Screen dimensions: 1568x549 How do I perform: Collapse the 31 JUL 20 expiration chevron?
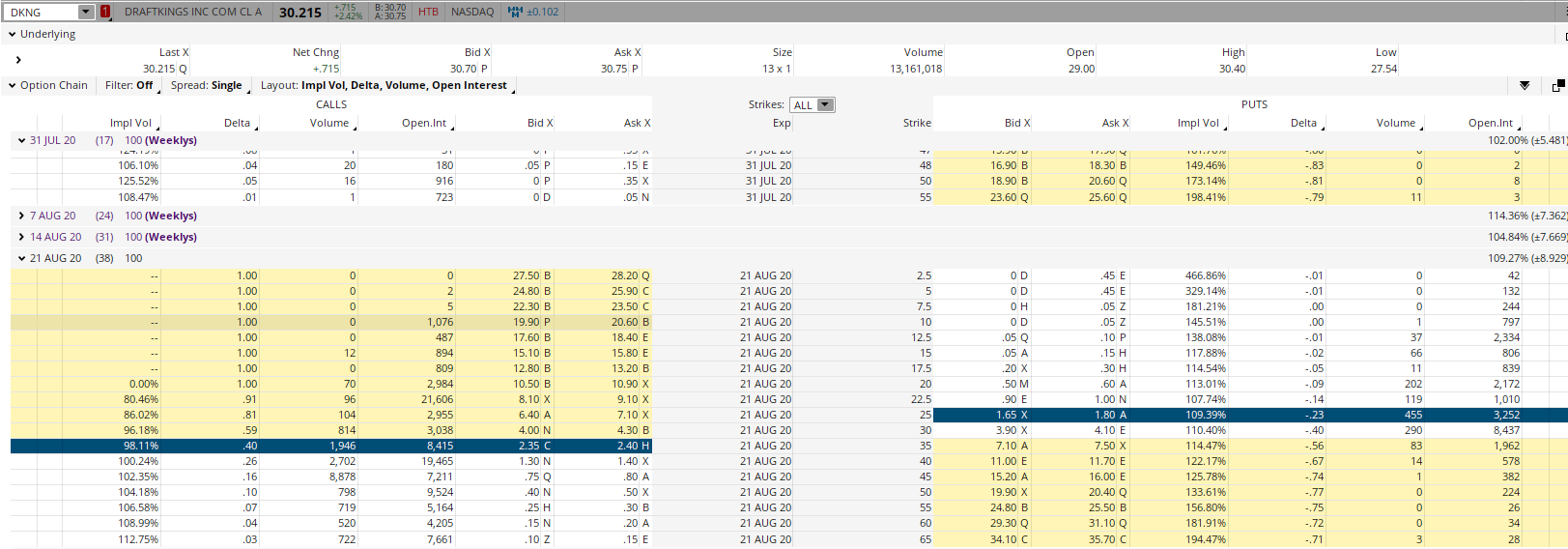click(22, 140)
